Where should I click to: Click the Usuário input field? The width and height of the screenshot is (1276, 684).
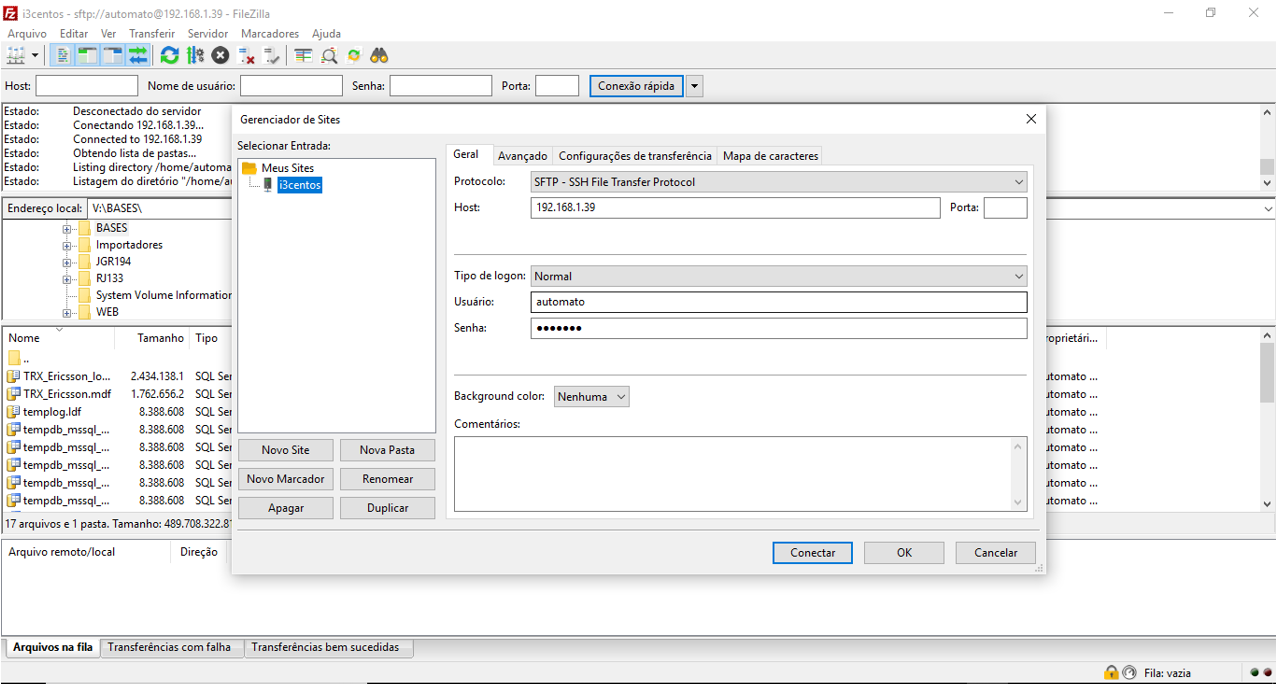pos(779,302)
